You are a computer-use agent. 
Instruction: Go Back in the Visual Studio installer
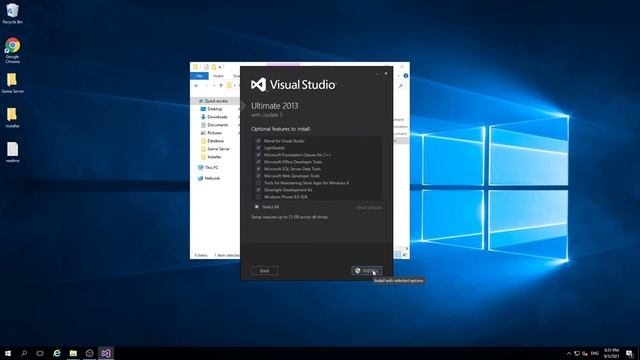click(264, 271)
